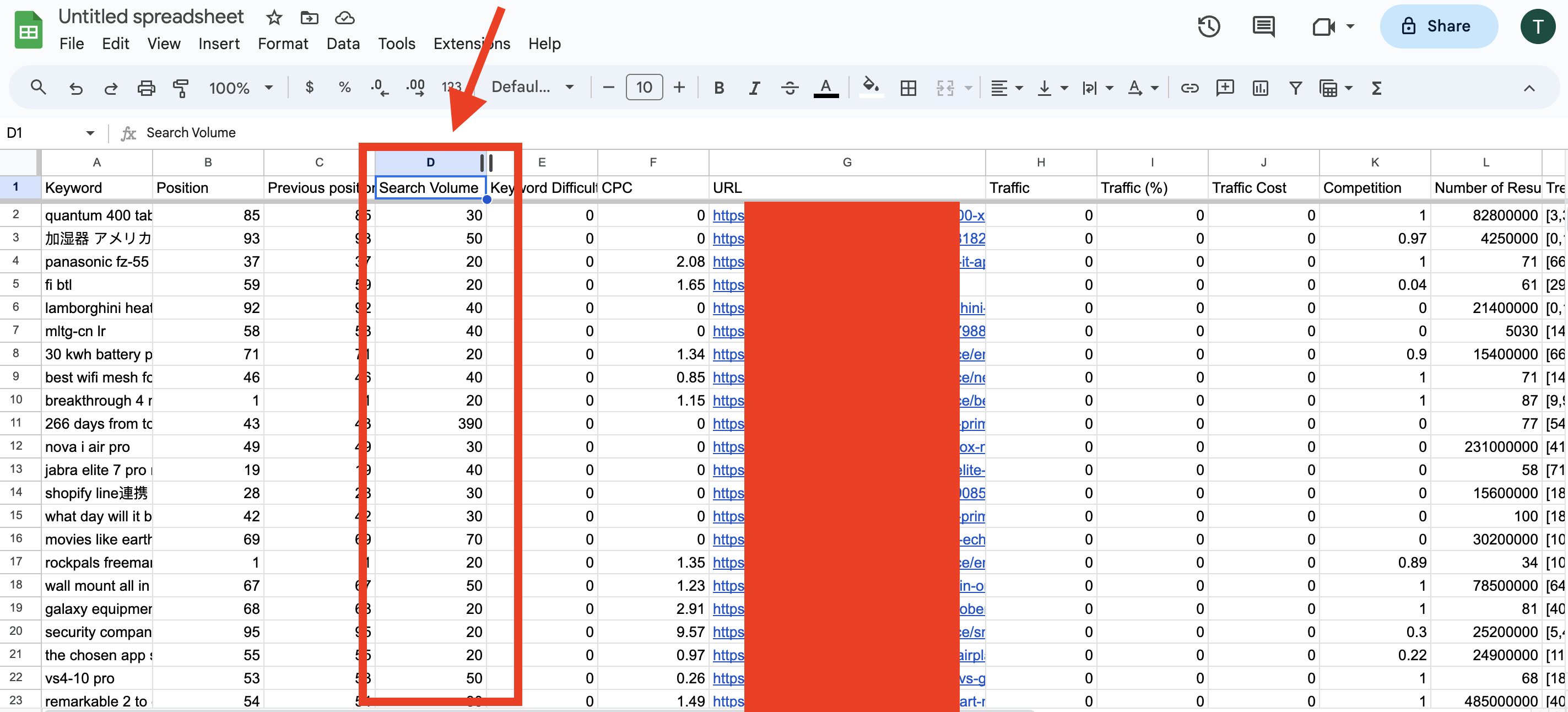Click the Share button
The width and height of the screenshot is (1568, 712).
pyautogui.click(x=1439, y=26)
